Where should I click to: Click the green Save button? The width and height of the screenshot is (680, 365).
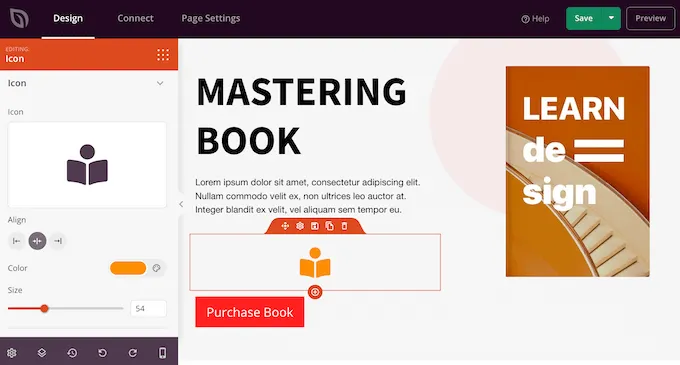[583, 18]
